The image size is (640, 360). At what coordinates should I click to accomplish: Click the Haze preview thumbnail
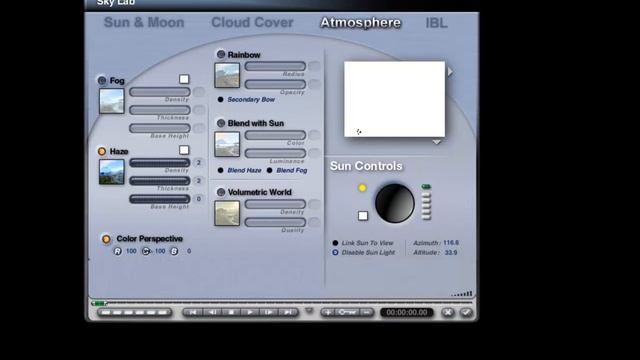point(112,172)
